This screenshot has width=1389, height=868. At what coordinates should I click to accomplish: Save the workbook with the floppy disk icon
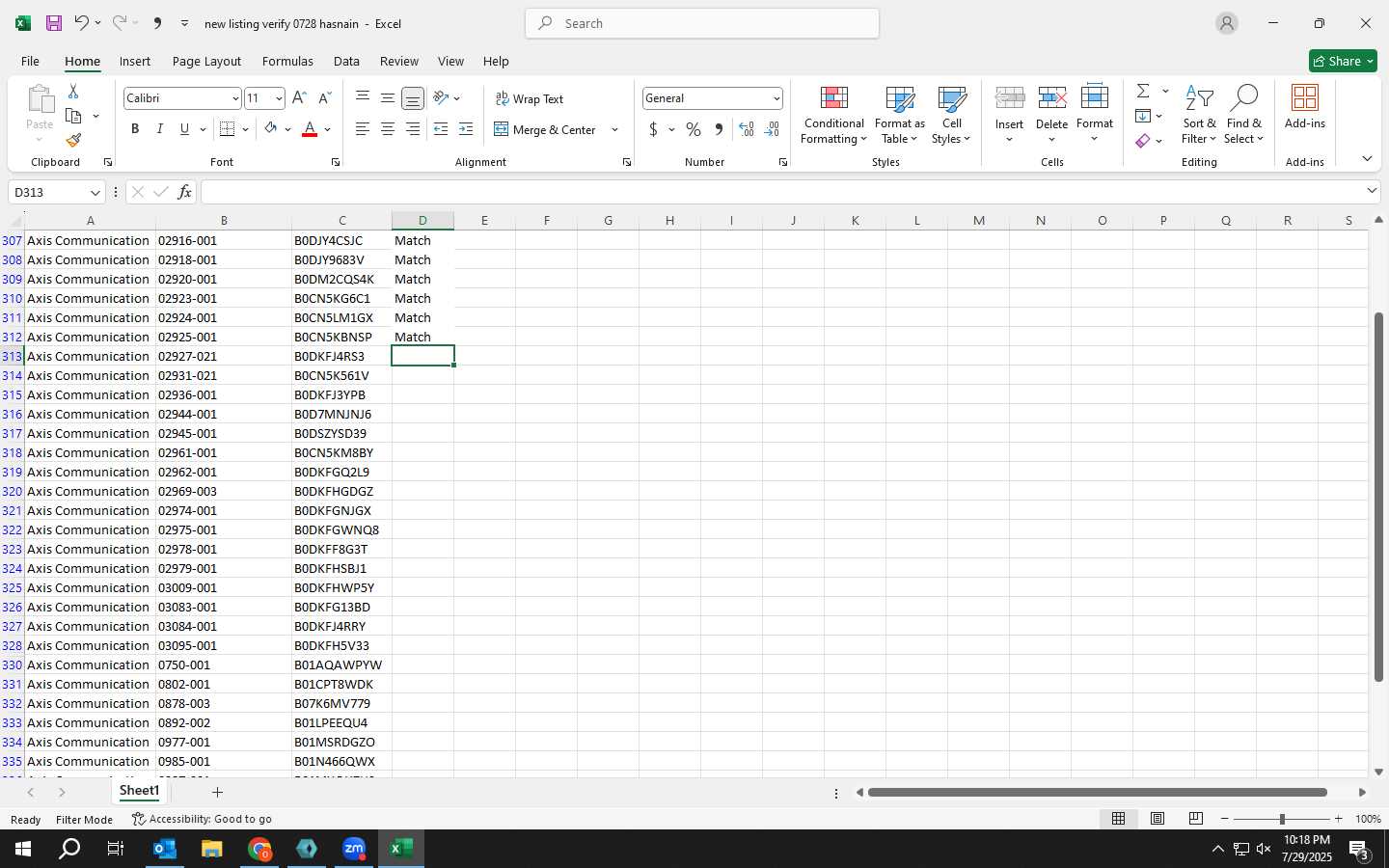[x=54, y=23]
